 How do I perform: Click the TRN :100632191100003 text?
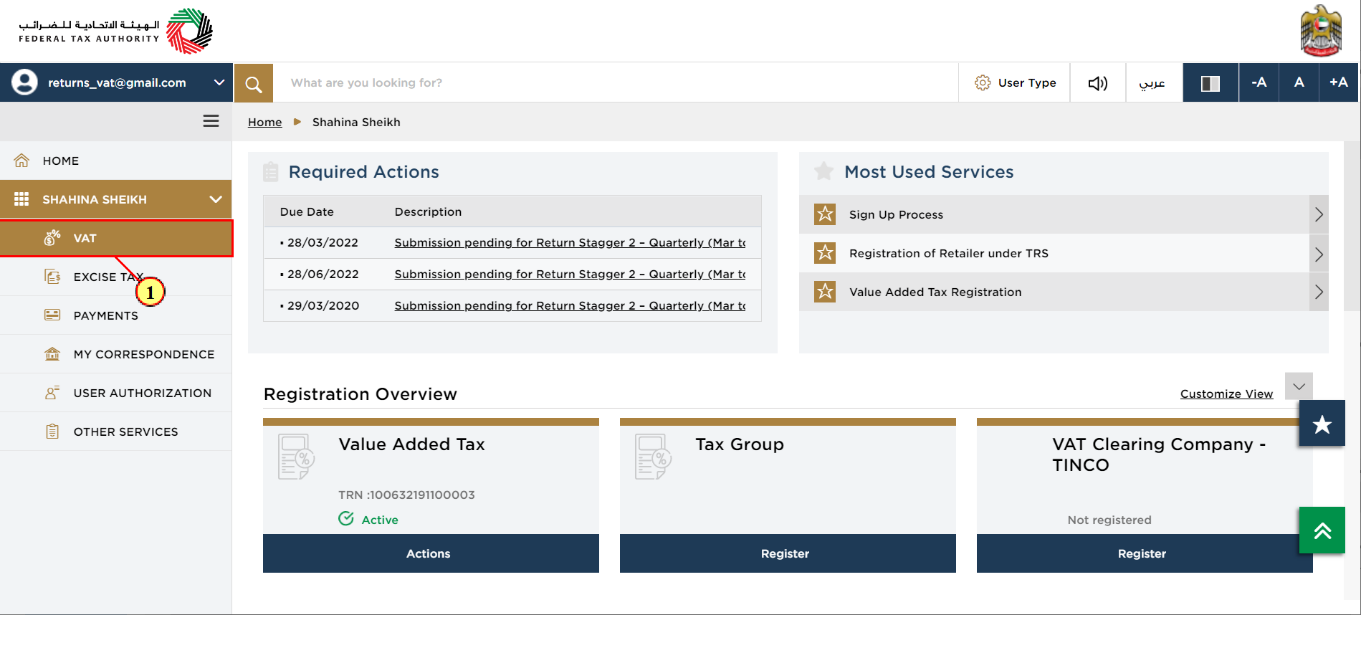(x=407, y=495)
